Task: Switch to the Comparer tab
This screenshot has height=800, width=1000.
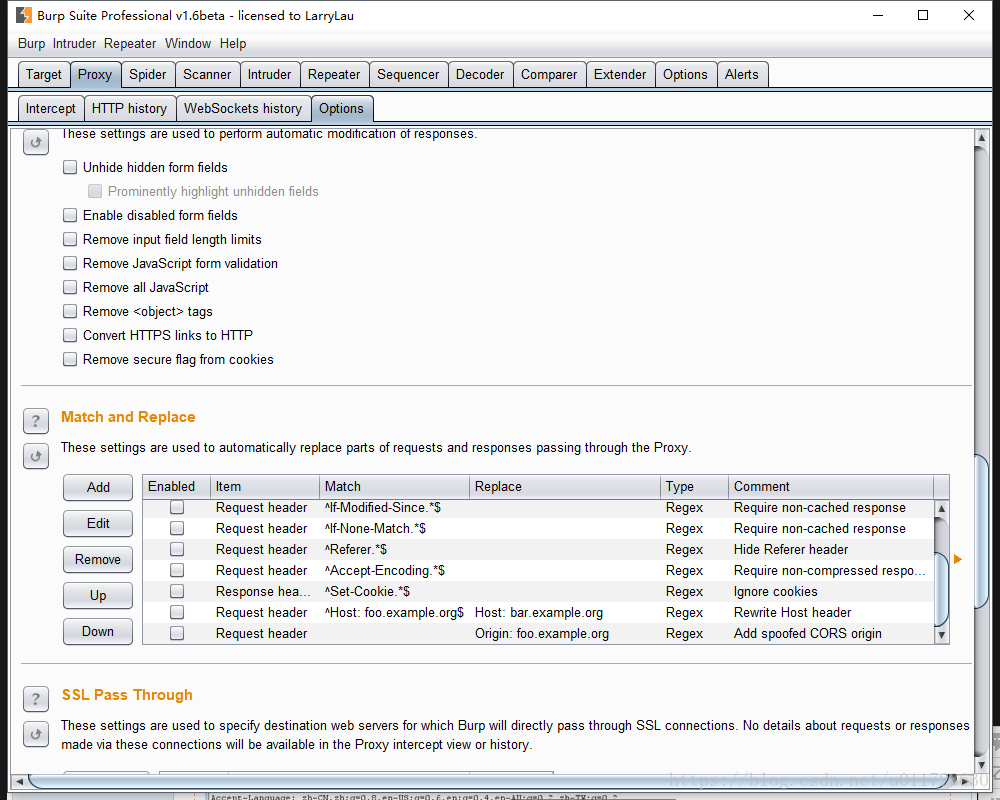Action: pos(549,75)
